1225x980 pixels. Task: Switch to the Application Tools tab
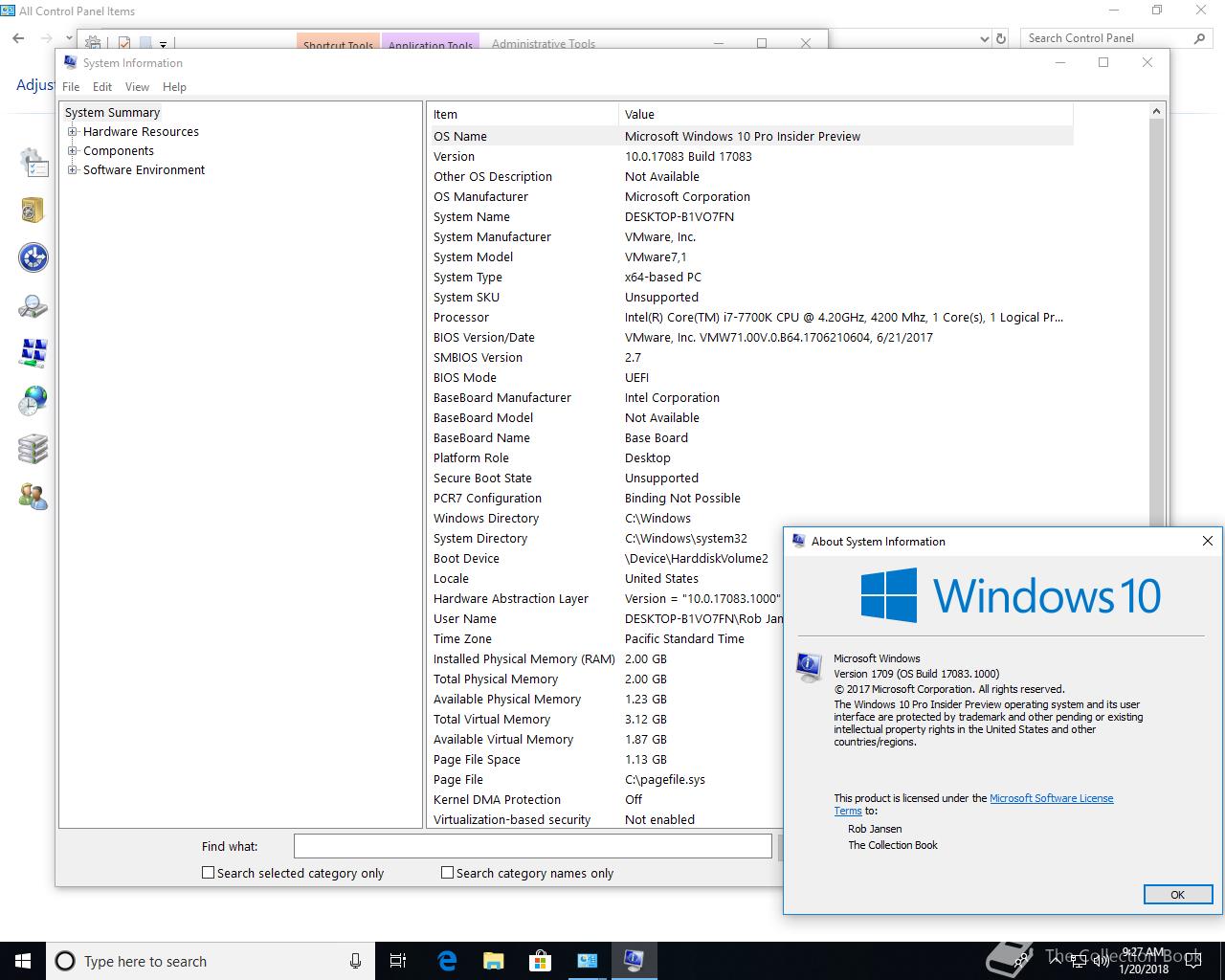click(x=431, y=43)
